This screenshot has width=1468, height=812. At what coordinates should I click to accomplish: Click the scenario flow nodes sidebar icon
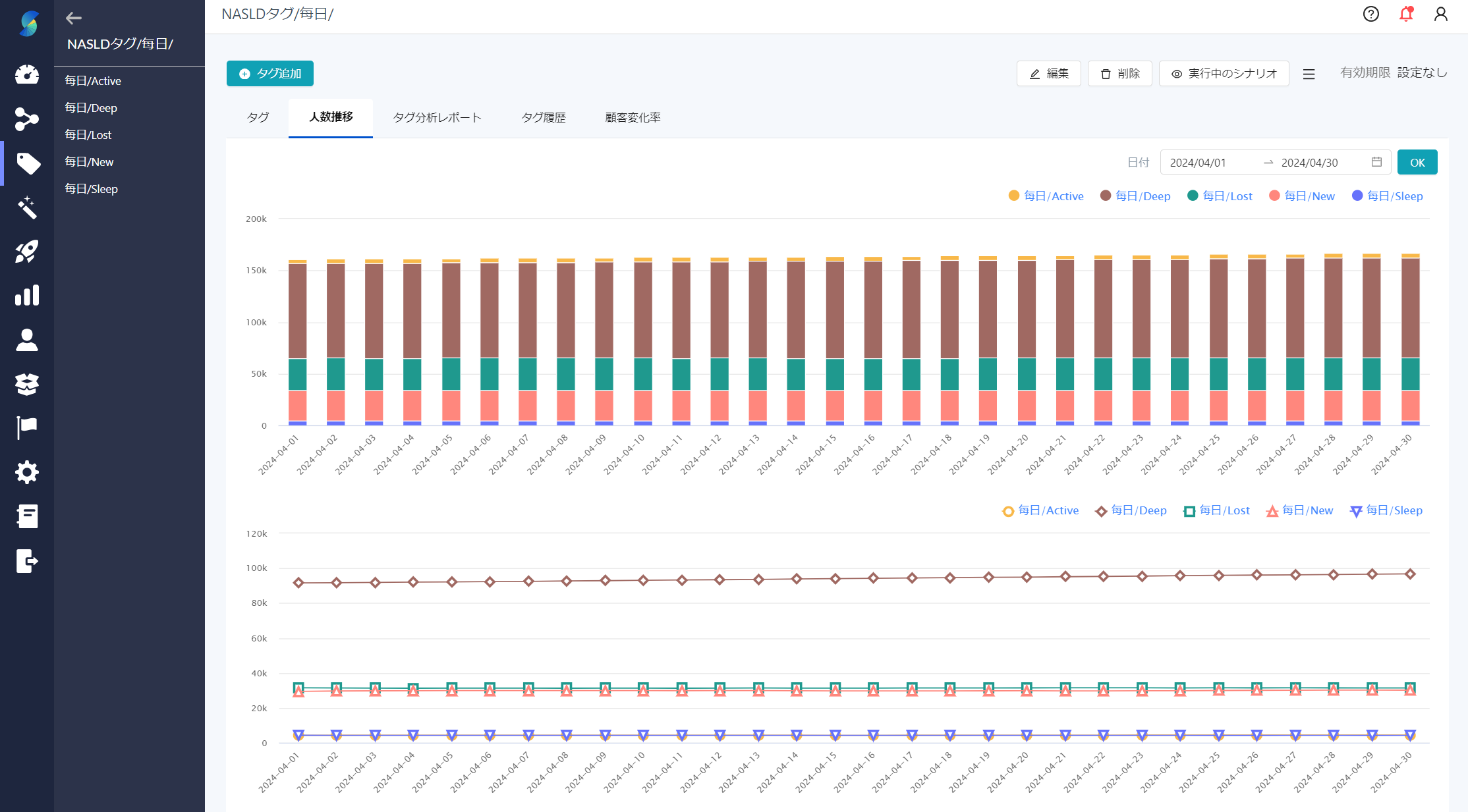point(27,119)
